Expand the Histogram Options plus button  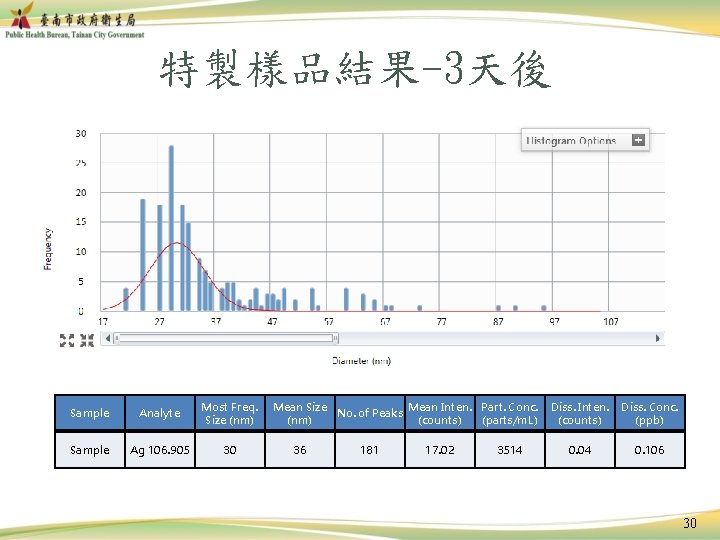(638, 140)
